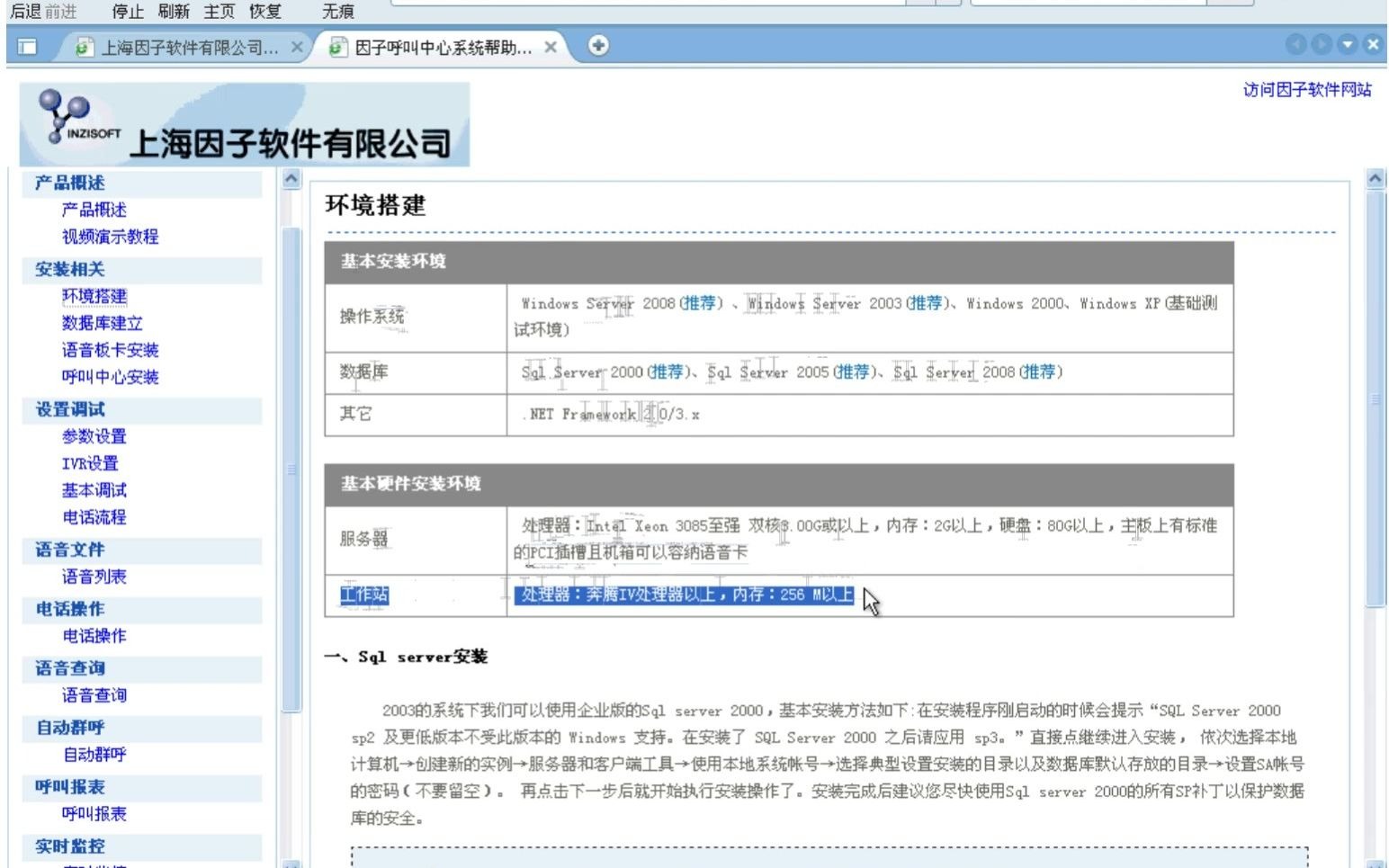This screenshot has width=1389, height=868.
Task: Click the close-all X icon in tab bar
Action: (1372, 44)
